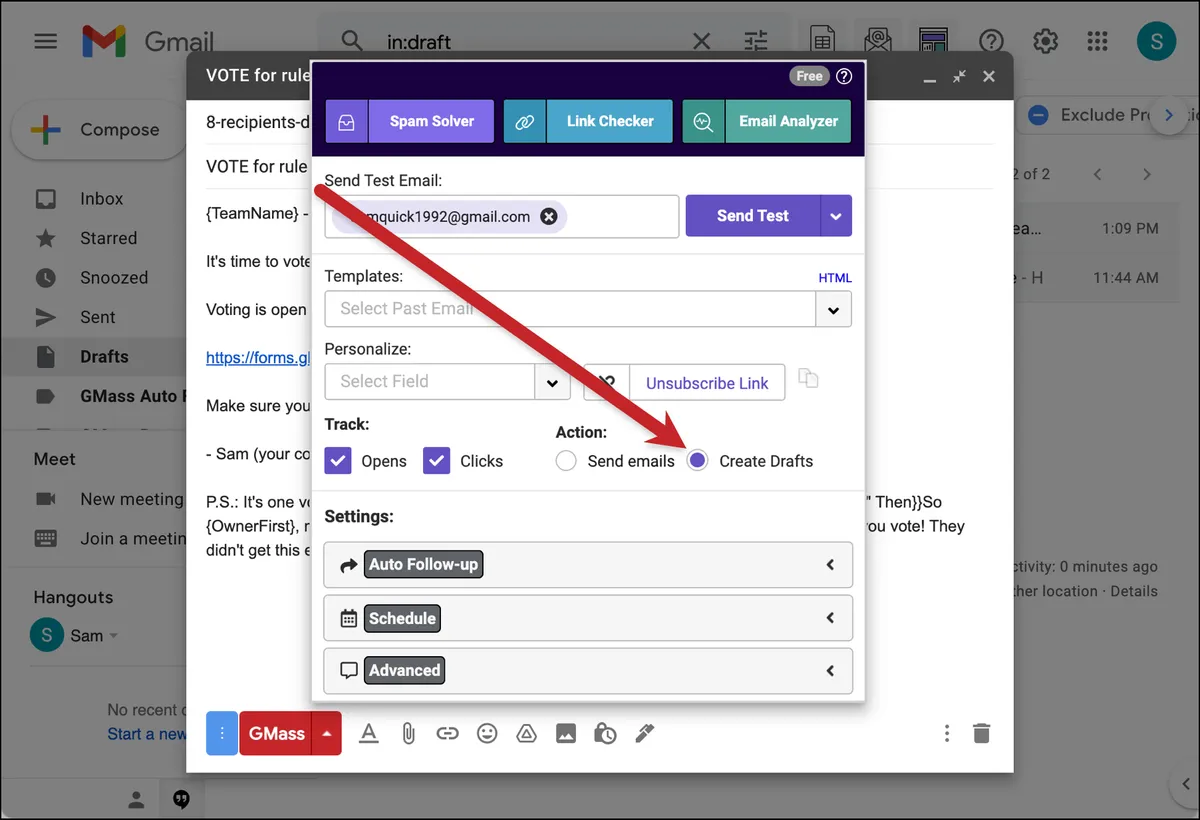This screenshot has width=1200, height=820.
Task: Select the Send emails radio button
Action: [x=567, y=461]
